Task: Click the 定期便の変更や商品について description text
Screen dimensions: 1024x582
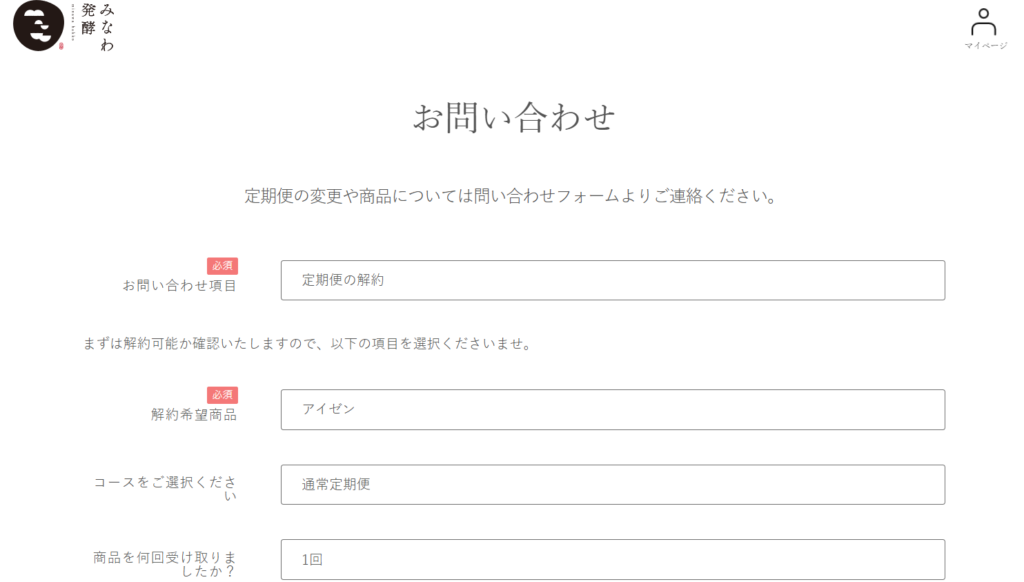Action: pyautogui.click(x=512, y=196)
